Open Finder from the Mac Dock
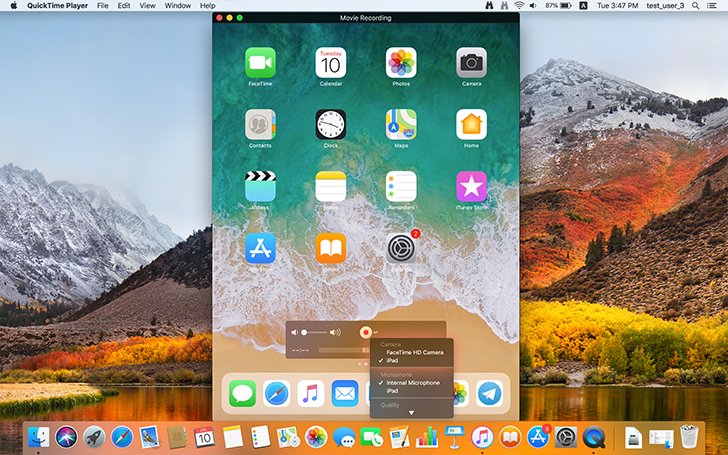 click(x=39, y=437)
